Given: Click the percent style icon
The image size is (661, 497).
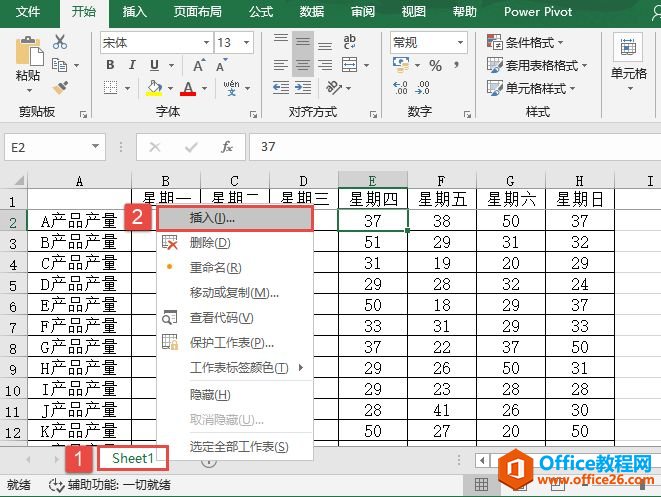Looking at the screenshot, I should point(435,65).
